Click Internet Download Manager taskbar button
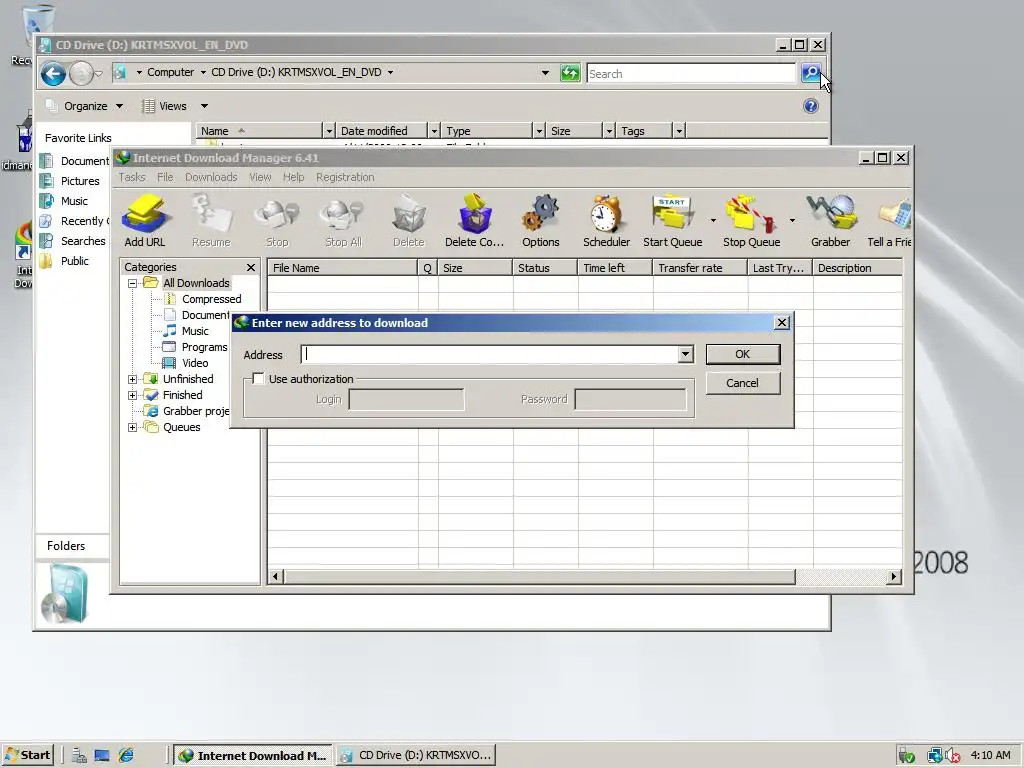 point(253,755)
